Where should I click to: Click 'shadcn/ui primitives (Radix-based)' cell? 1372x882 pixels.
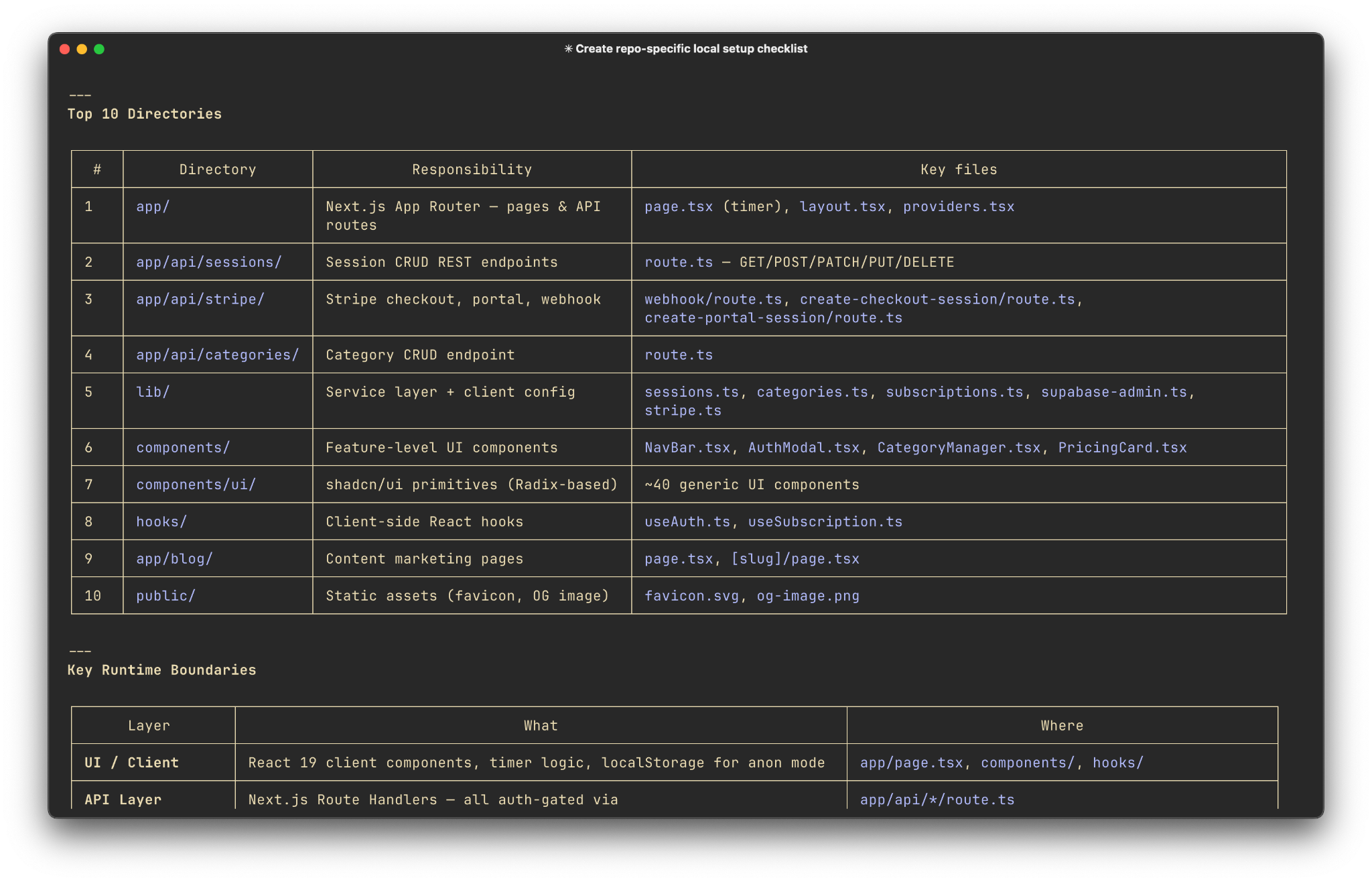472,484
